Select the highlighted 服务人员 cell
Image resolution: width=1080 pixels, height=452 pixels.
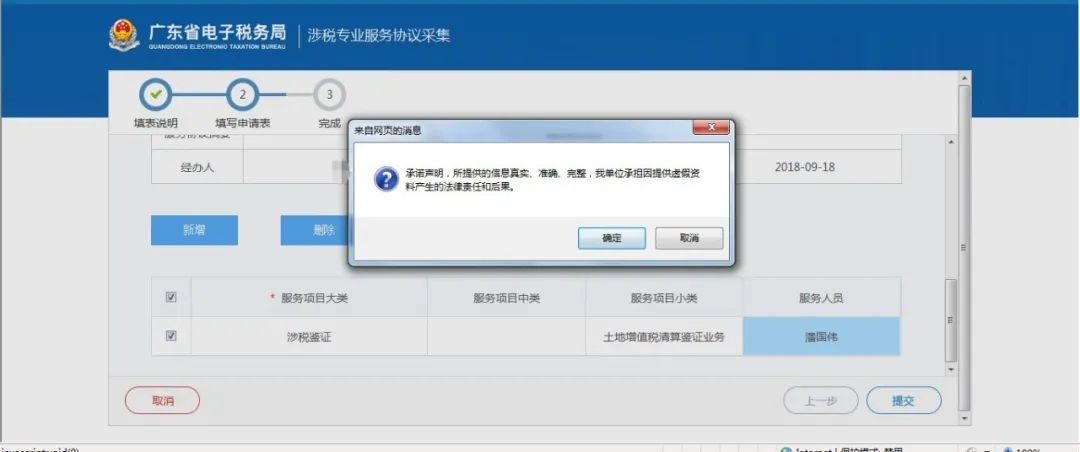821,336
